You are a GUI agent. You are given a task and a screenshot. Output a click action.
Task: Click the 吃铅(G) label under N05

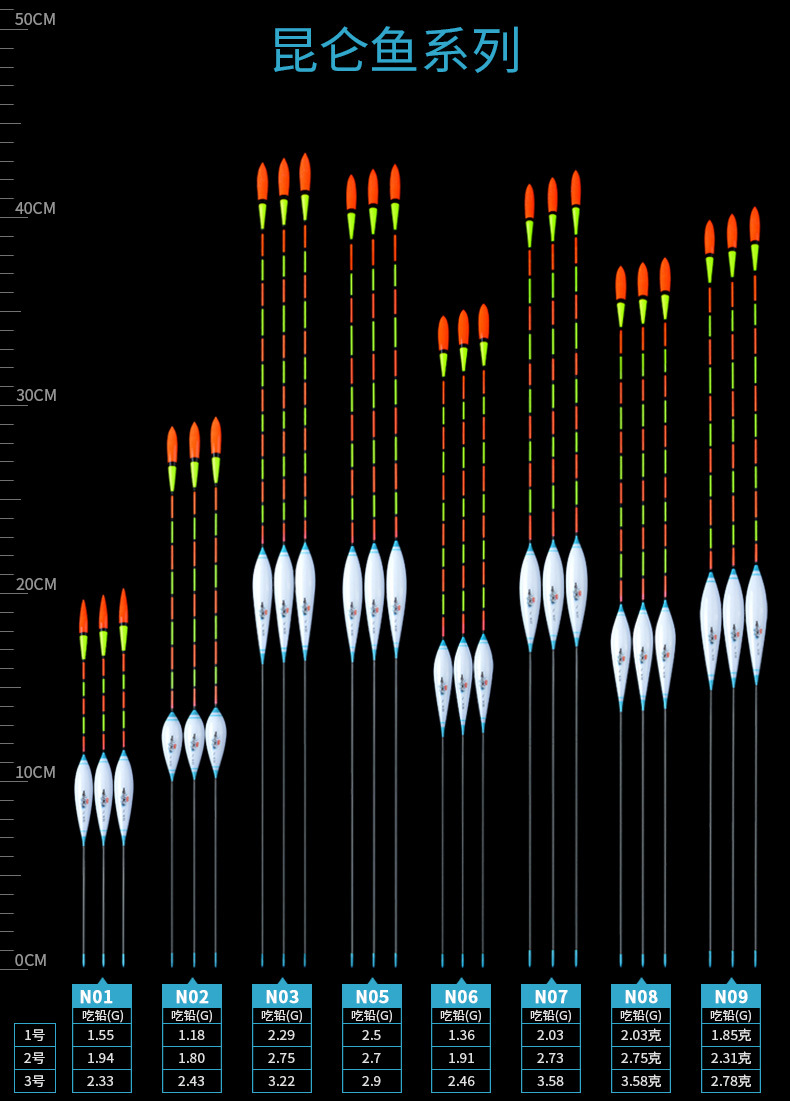click(x=371, y=1015)
